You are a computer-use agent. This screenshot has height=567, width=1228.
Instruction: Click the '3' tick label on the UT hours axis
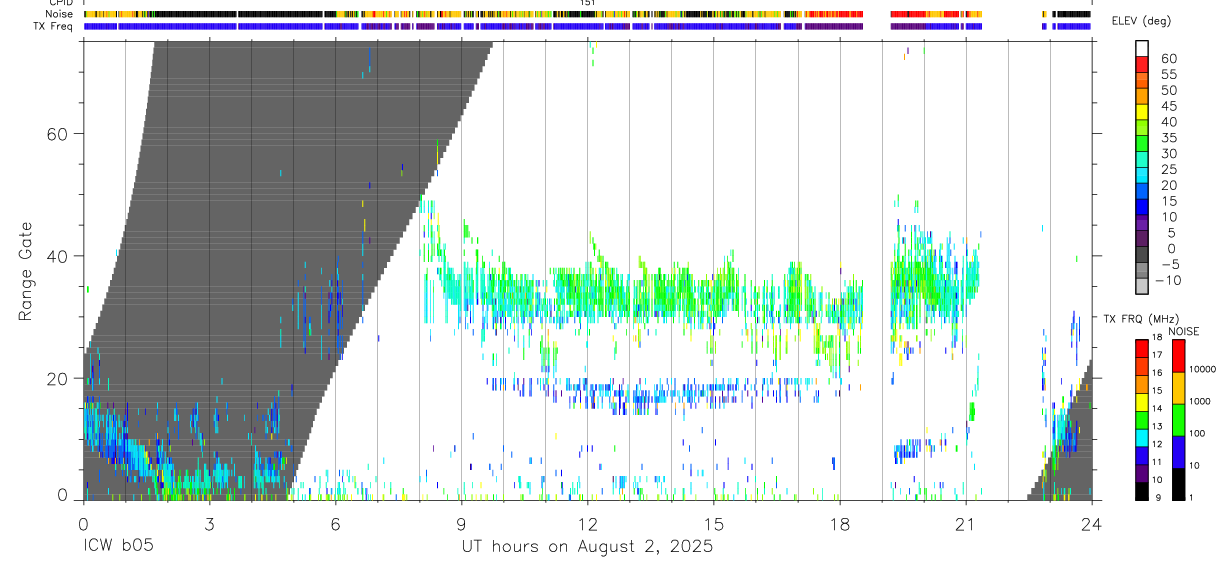[x=208, y=524]
